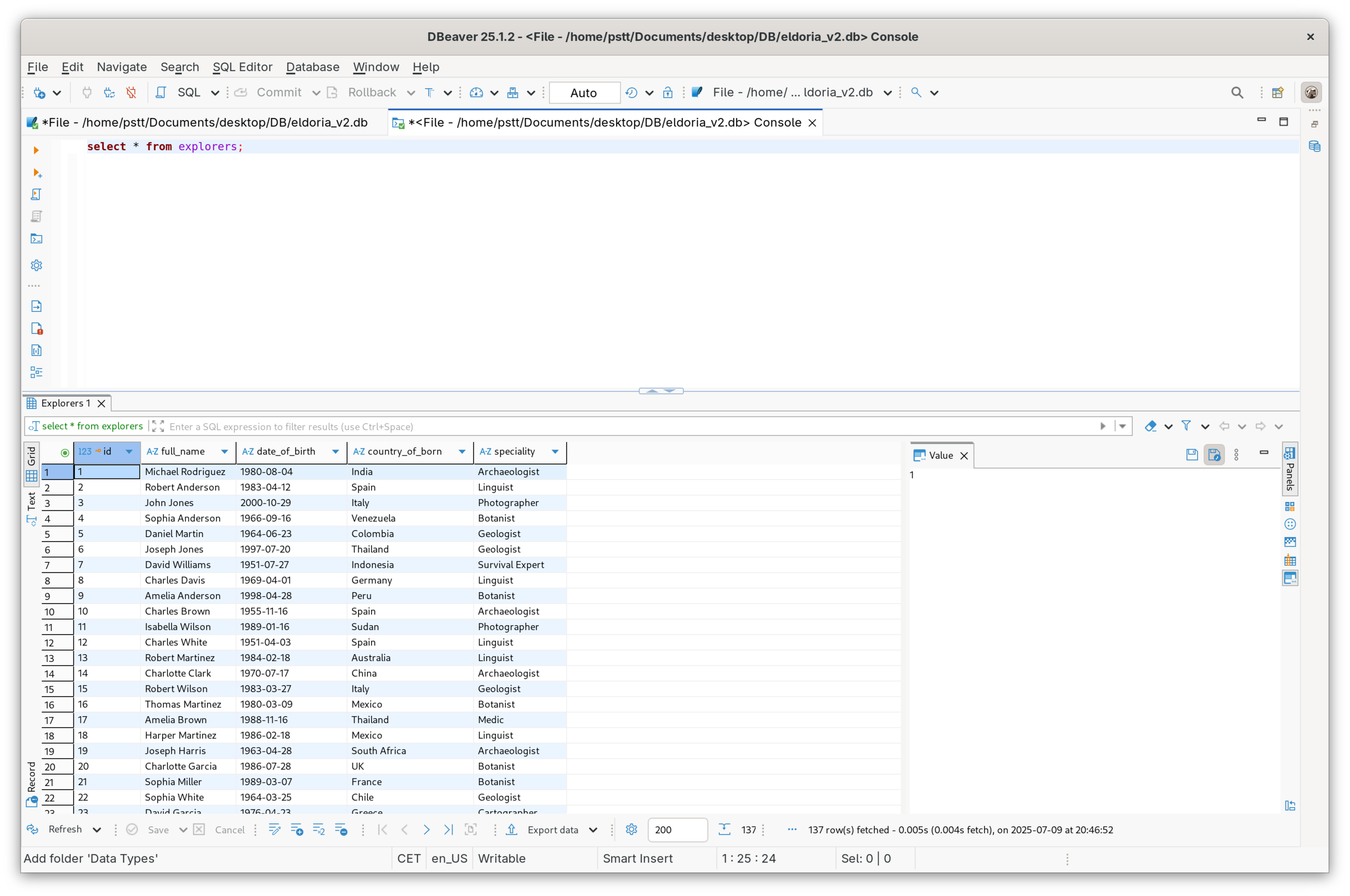Image resolution: width=1350 pixels, height=896 pixels.
Task: Click the export result icon in editor sidebar
Action: [x=36, y=306]
